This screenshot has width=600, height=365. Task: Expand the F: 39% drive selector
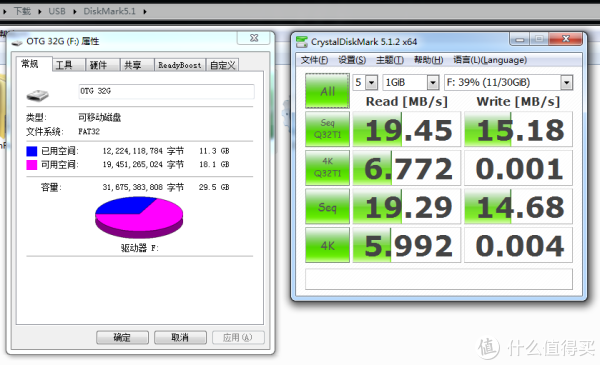click(x=509, y=82)
